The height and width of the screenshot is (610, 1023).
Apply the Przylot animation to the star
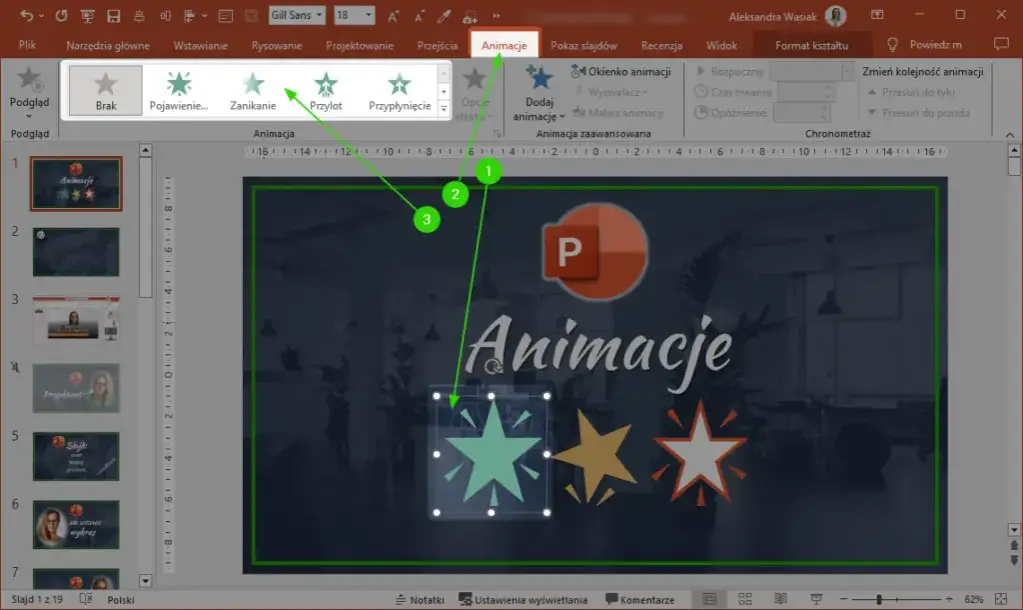coord(326,90)
